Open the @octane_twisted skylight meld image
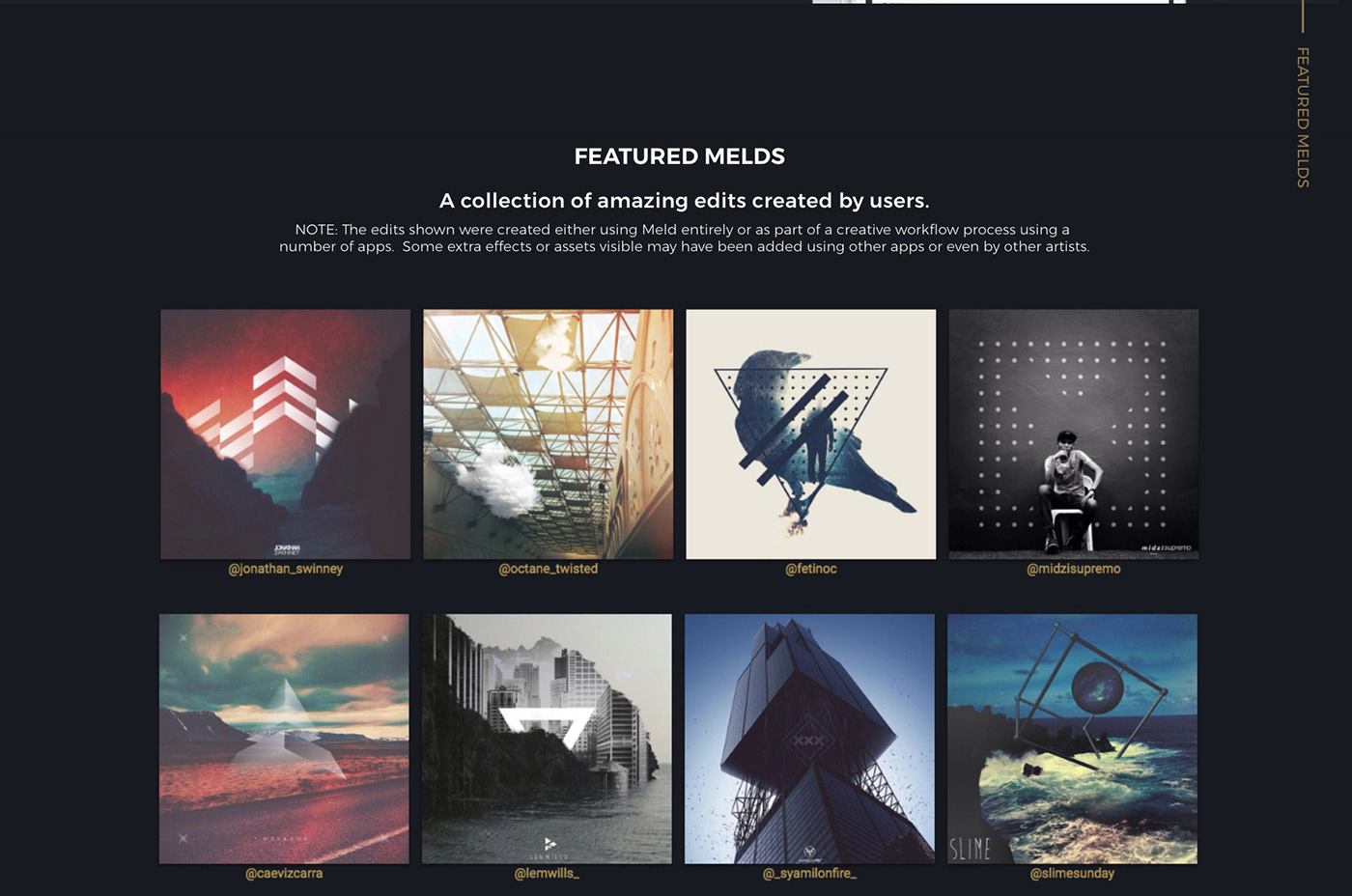Image resolution: width=1352 pixels, height=896 pixels. point(549,434)
